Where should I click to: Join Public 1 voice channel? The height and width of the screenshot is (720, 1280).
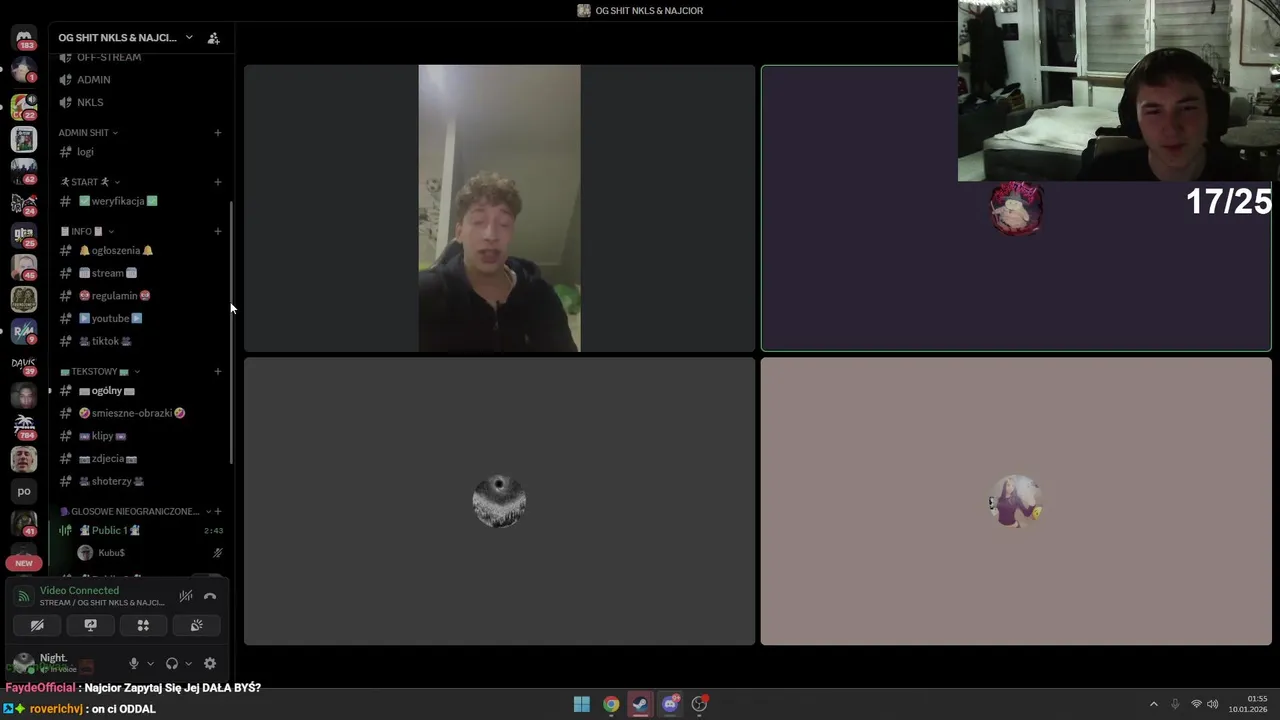click(140, 530)
